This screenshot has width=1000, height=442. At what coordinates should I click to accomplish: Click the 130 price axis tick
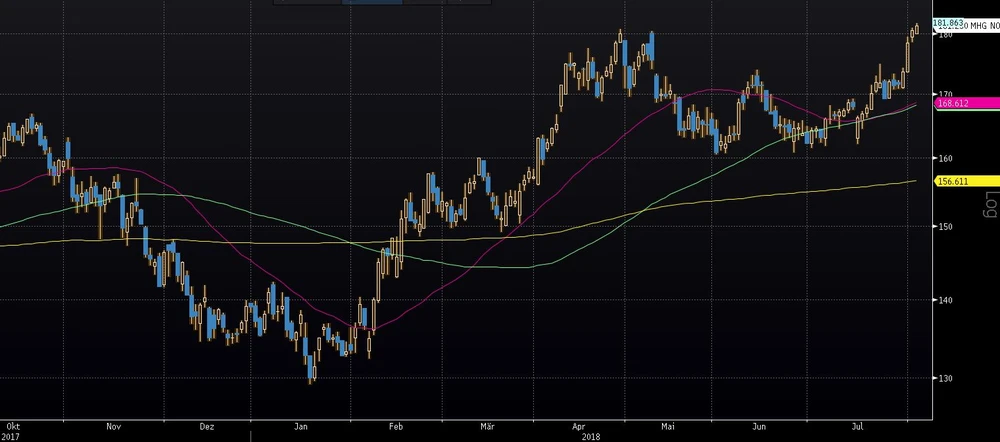(944, 378)
